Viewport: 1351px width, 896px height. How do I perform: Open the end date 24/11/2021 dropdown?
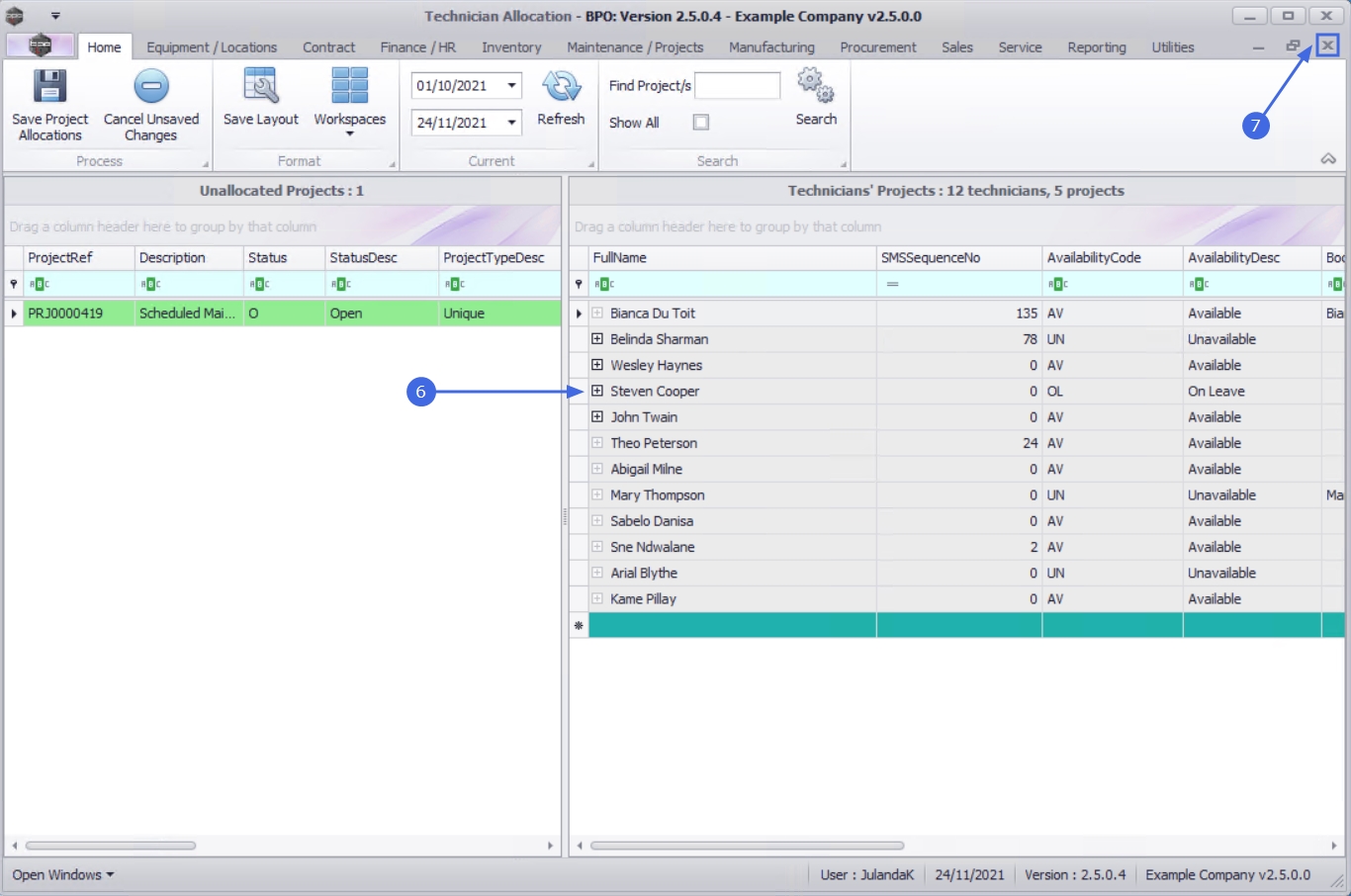tap(511, 123)
